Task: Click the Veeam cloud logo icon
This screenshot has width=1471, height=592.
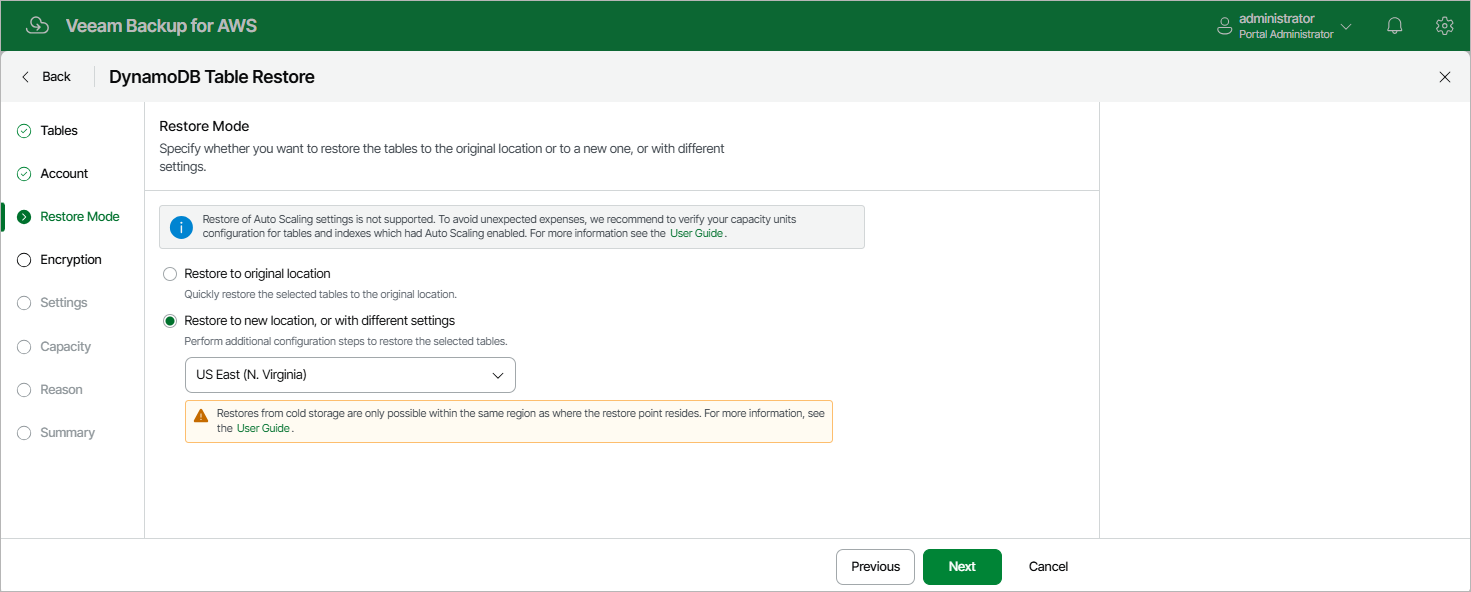Action: click(37, 26)
